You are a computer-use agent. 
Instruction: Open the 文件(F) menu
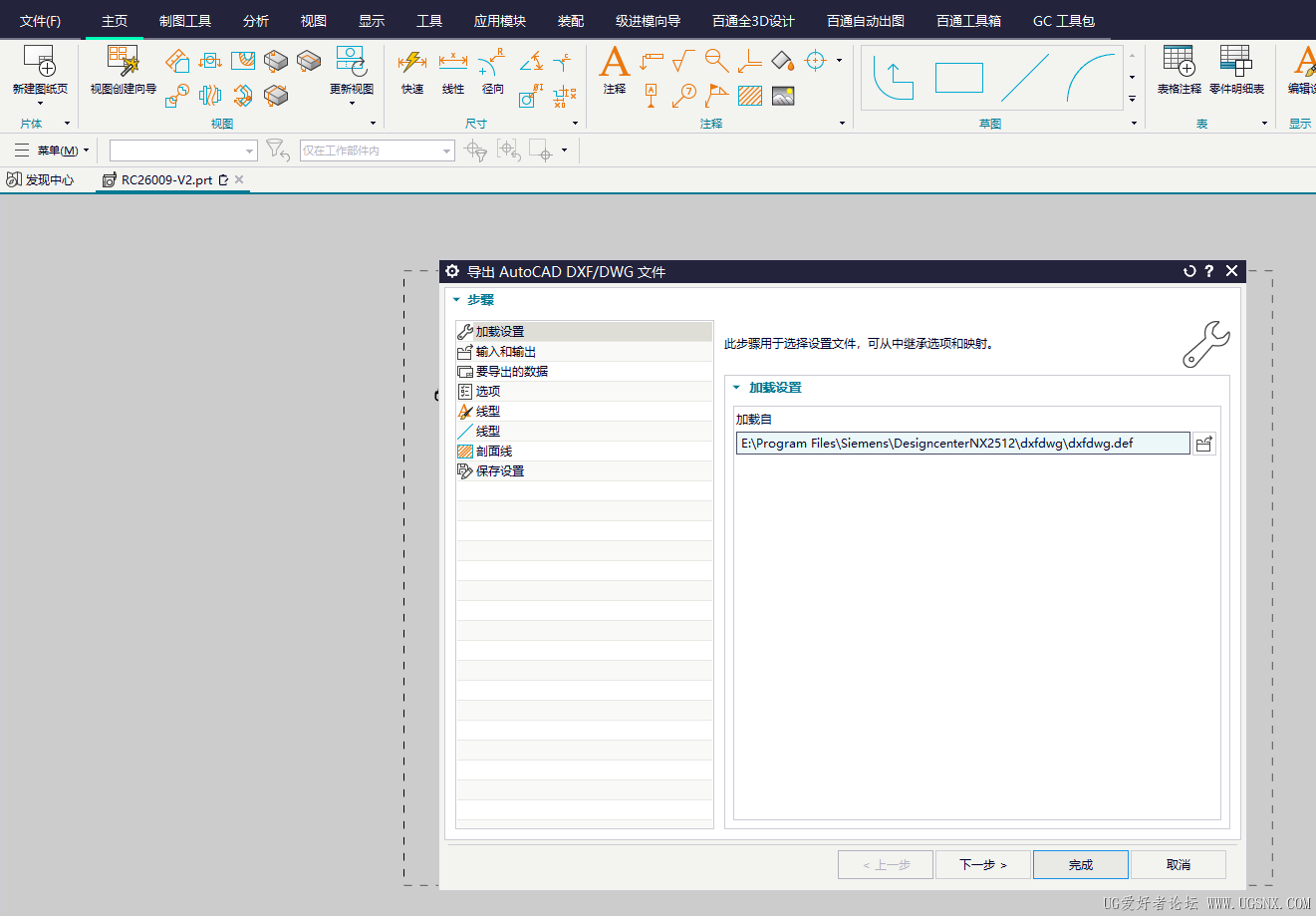tap(40, 21)
